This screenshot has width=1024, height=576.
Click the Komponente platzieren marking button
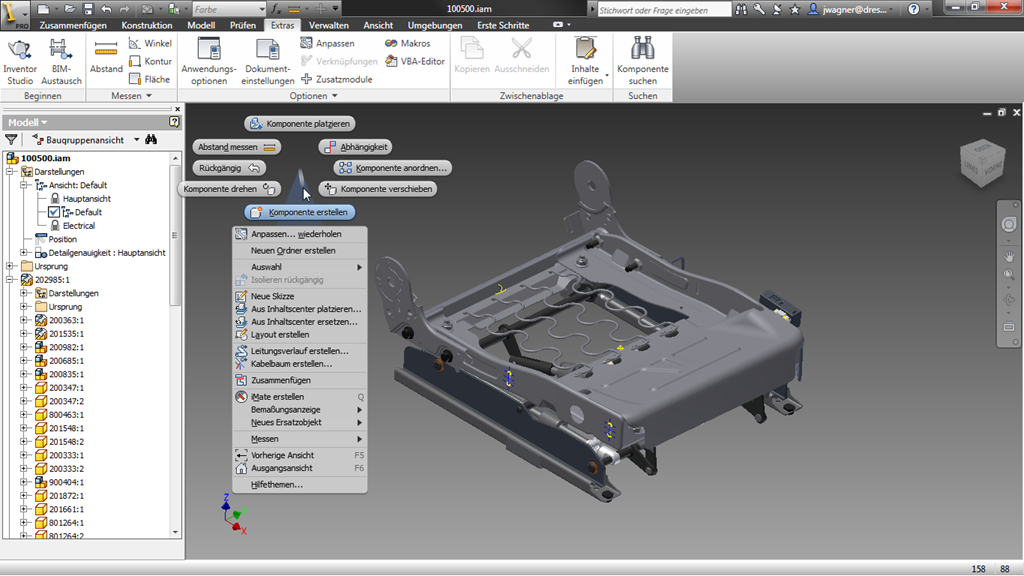[300, 123]
